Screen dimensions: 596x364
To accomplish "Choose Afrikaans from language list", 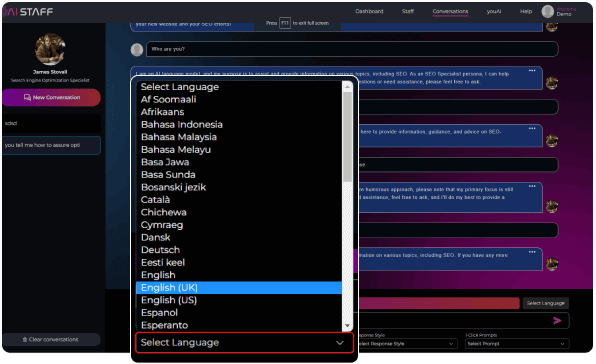I will tap(239, 112).
